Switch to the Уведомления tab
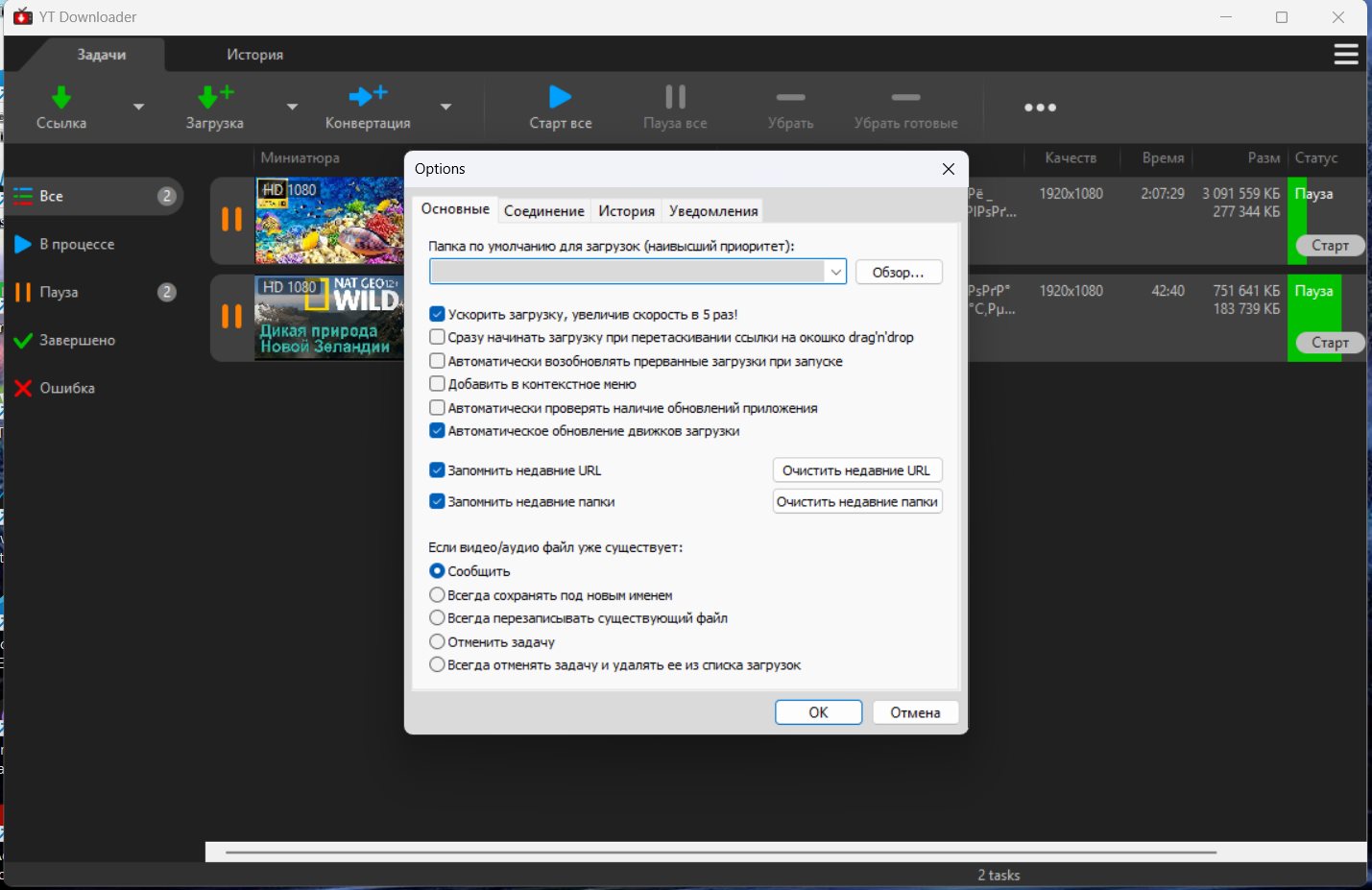 [713, 211]
